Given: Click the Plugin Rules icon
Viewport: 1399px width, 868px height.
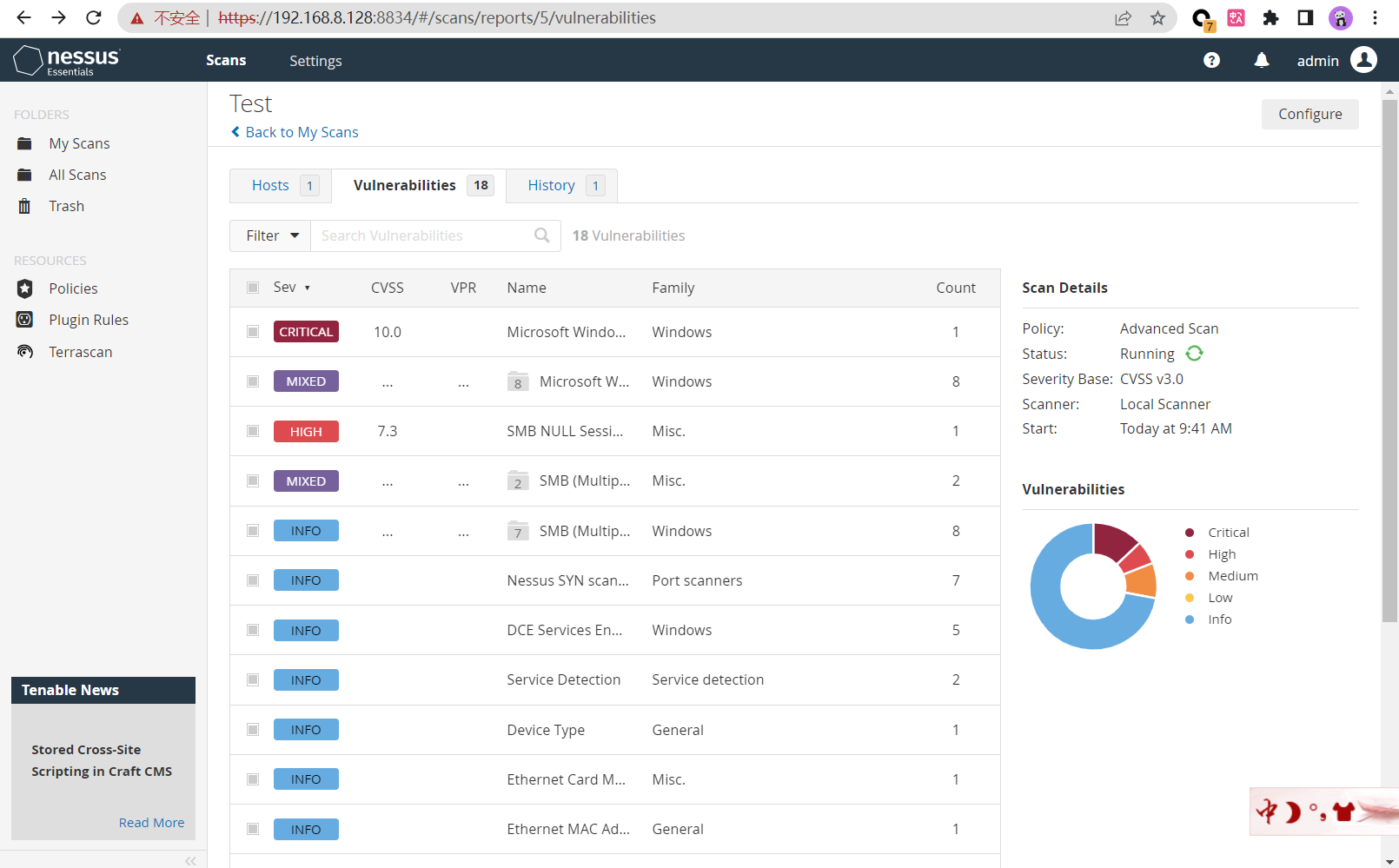Looking at the screenshot, I should 24,320.
